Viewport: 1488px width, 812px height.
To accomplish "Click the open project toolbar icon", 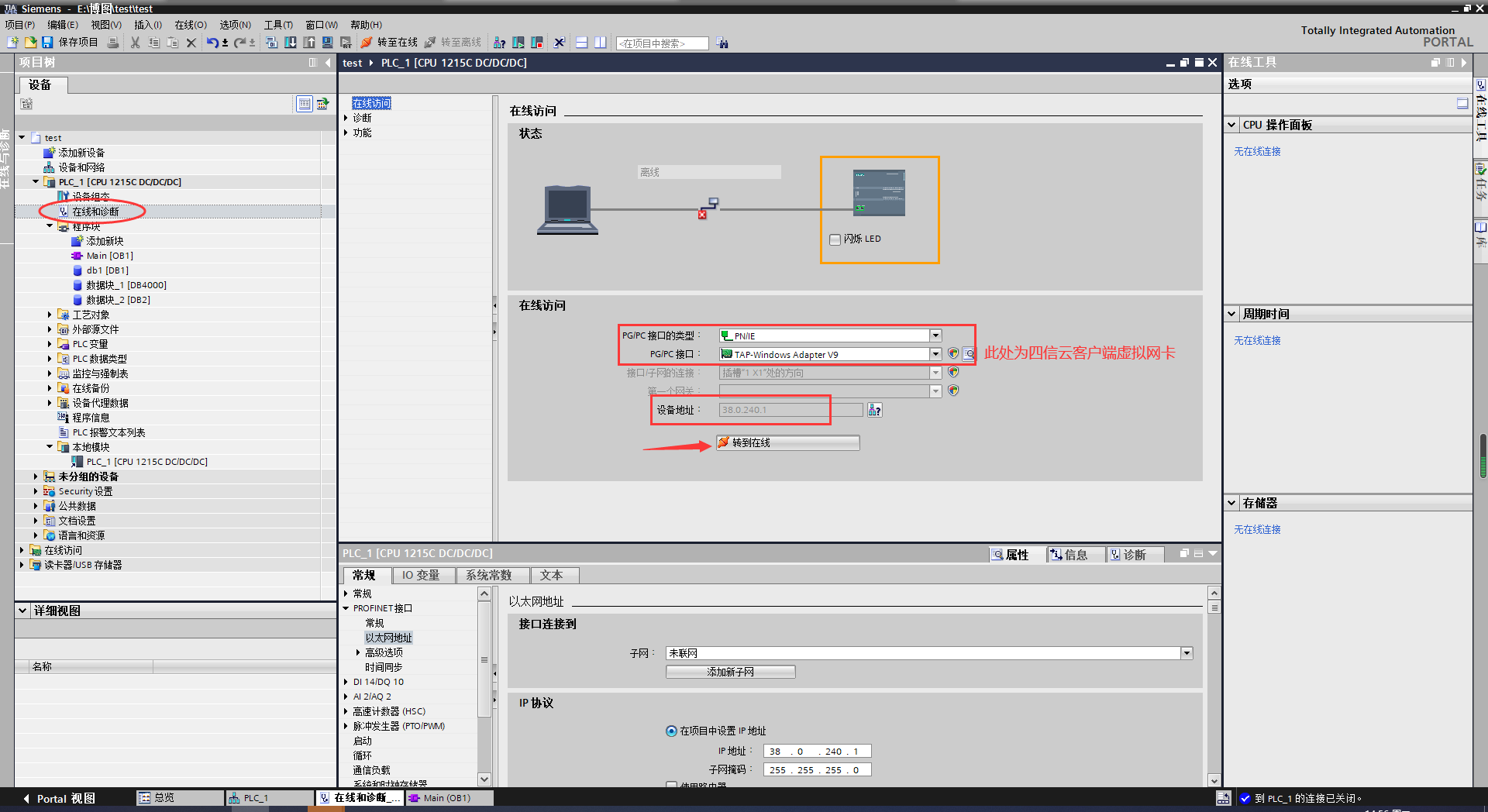I will (30, 43).
